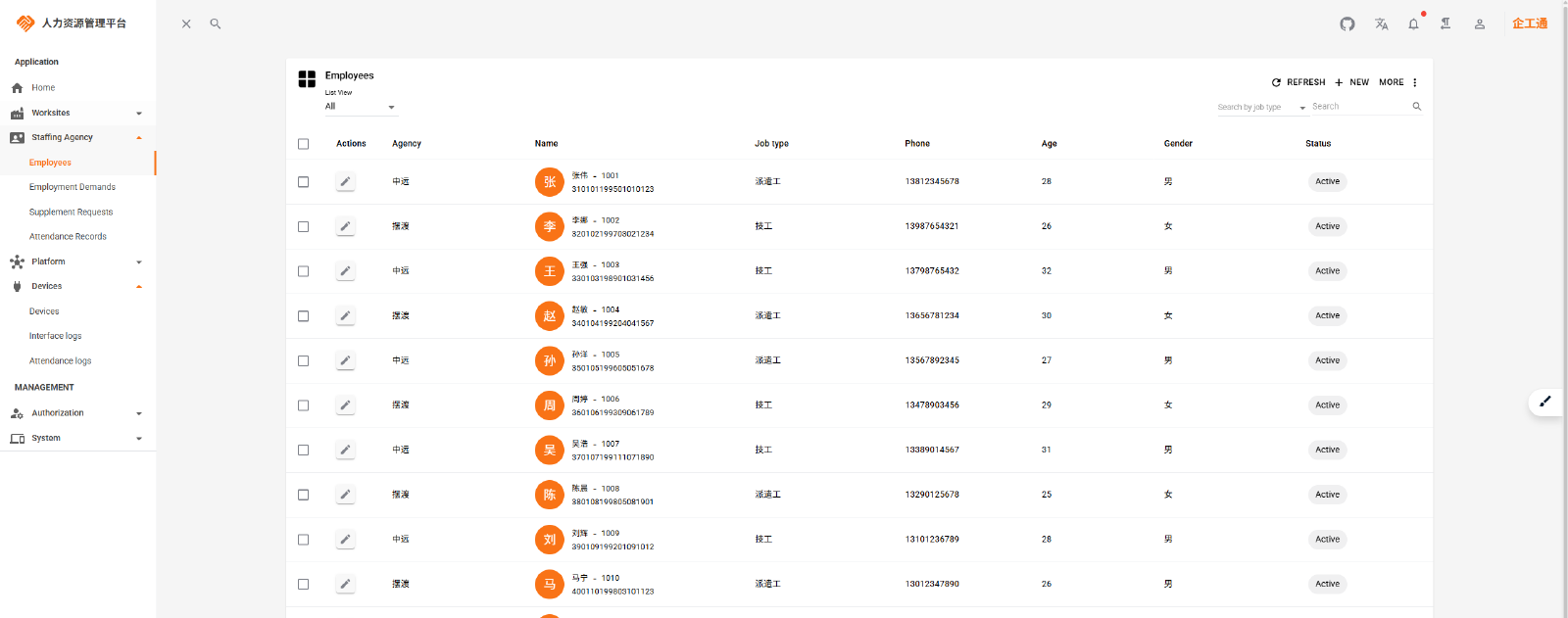Image resolution: width=1568 pixels, height=618 pixels.
Task: Open the vertical dots options menu
Action: (x=1415, y=82)
